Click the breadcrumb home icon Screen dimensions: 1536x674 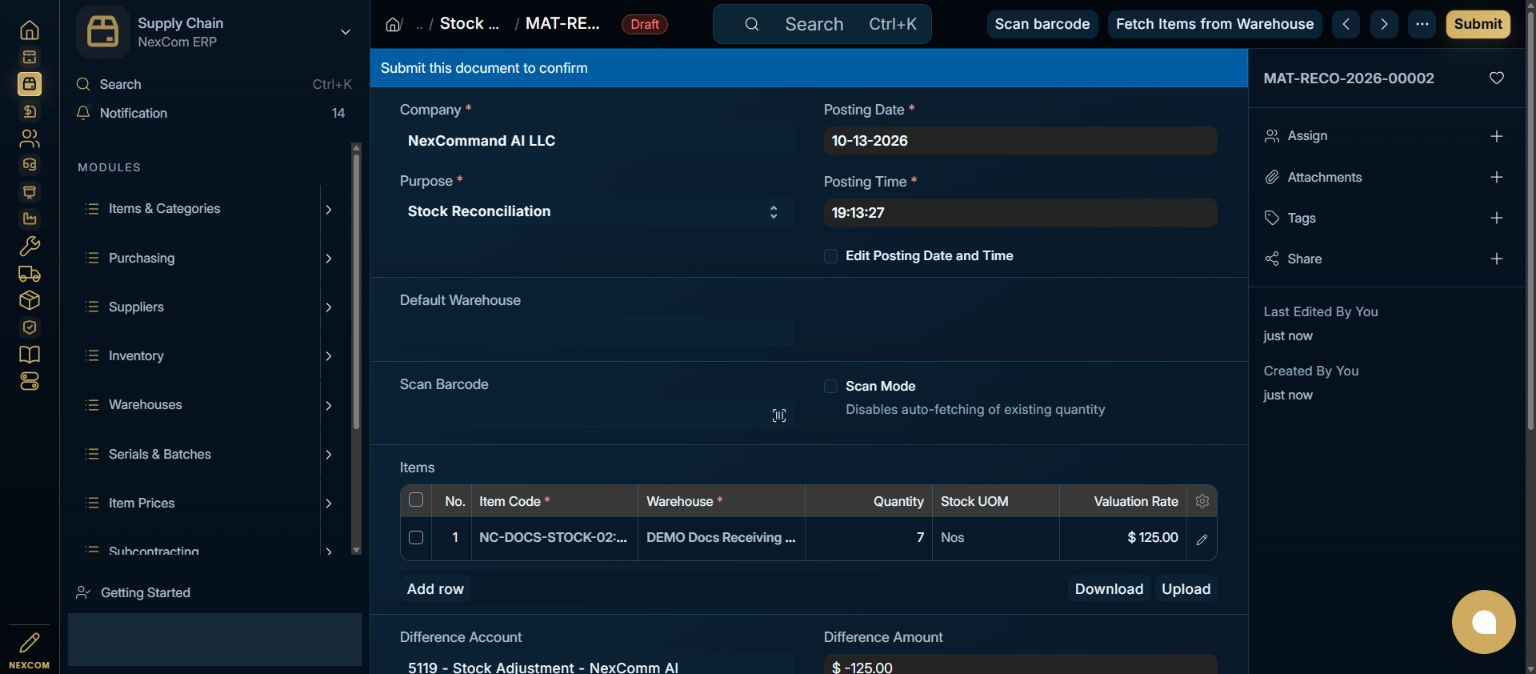pos(393,24)
